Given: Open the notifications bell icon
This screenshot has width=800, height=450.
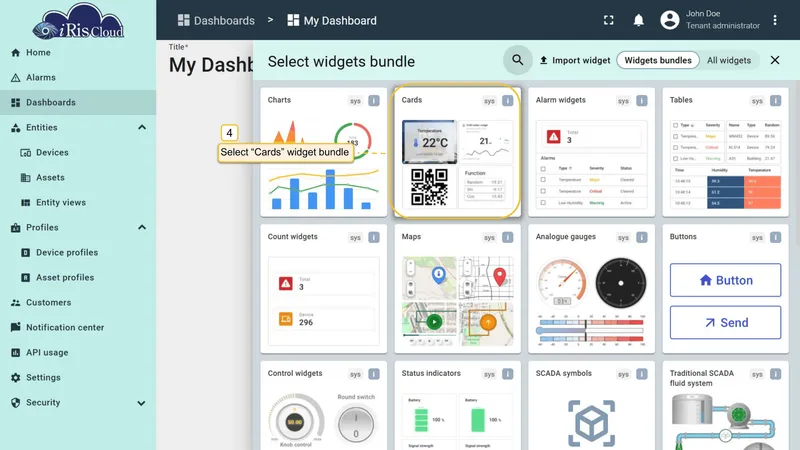Looking at the screenshot, I should coord(638,20).
